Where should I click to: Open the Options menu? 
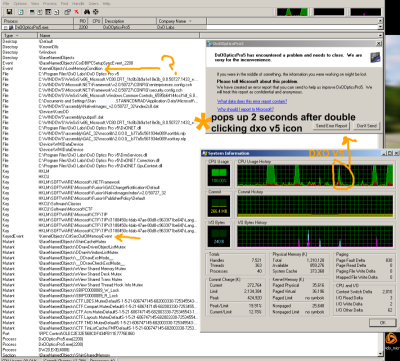pos(20,3)
